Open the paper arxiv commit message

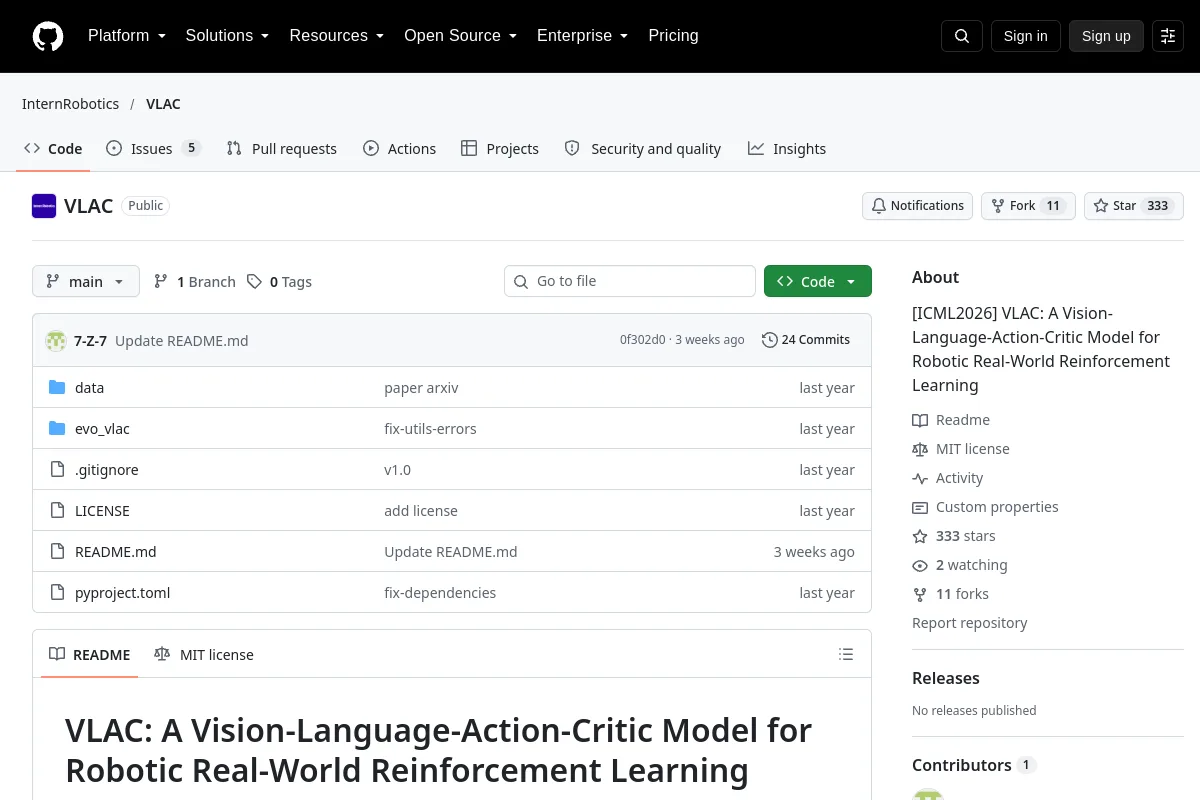[x=421, y=388]
